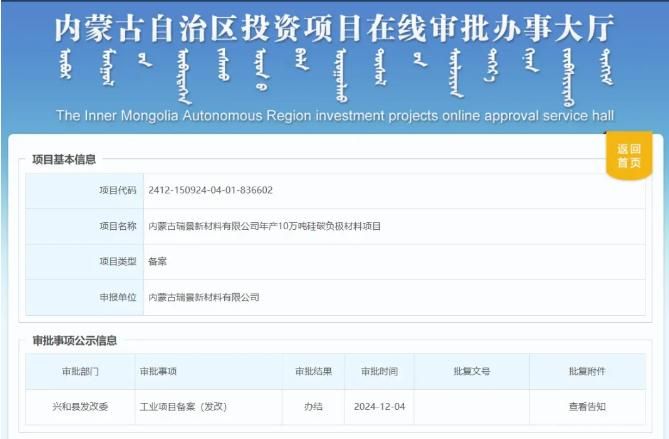The width and height of the screenshot is (669, 439).
Task: Click the 批复文号 column header
Action: [472, 372]
